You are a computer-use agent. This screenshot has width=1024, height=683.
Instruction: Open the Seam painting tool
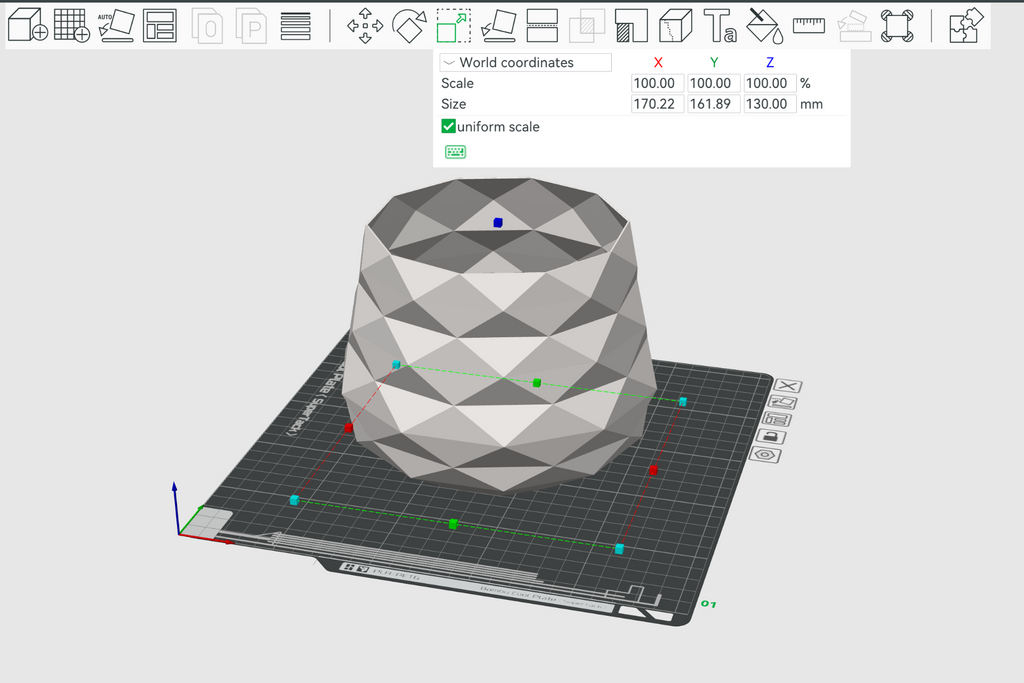pos(675,26)
